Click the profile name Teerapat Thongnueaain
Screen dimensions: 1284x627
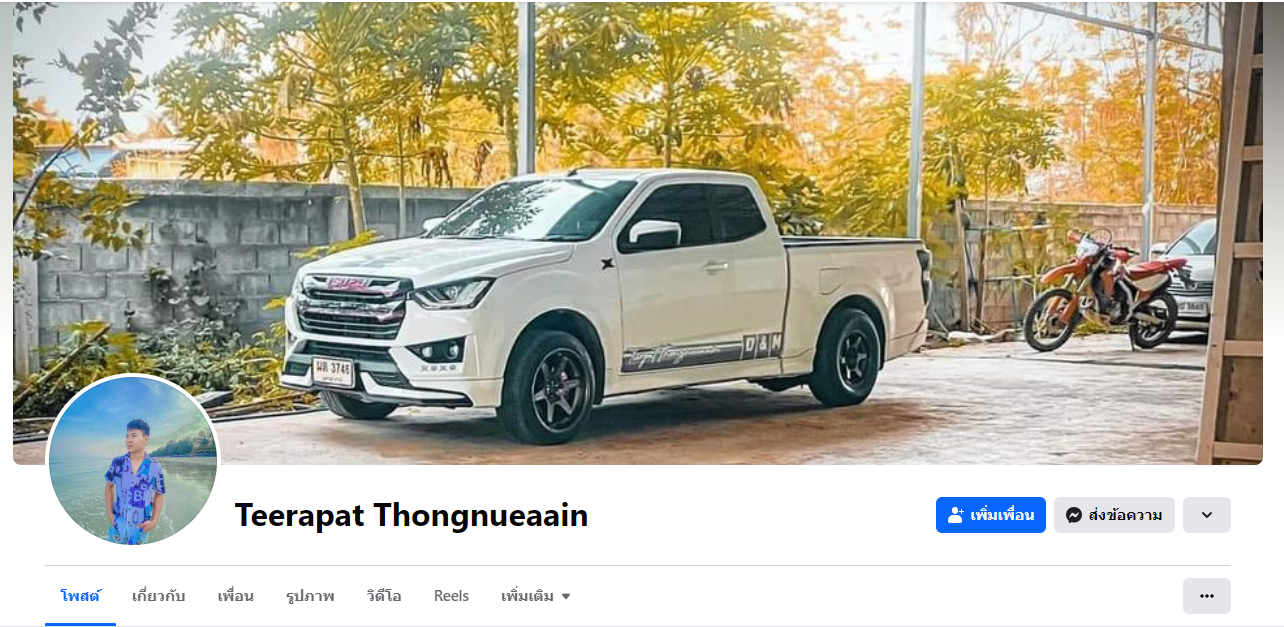tap(411, 515)
